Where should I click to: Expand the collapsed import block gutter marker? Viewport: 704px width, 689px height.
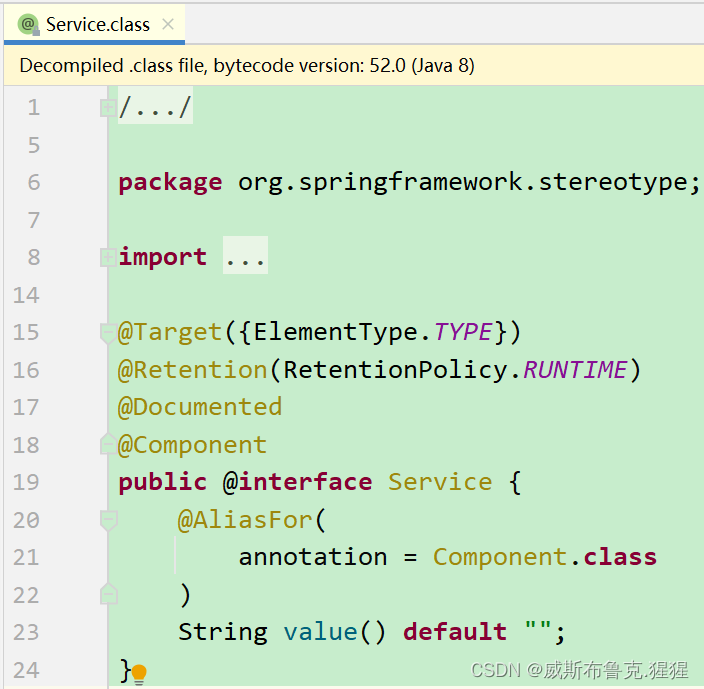pyautogui.click(x=107, y=257)
